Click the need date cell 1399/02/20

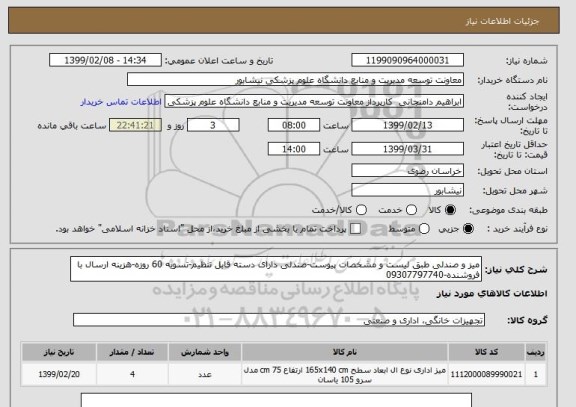59,374
